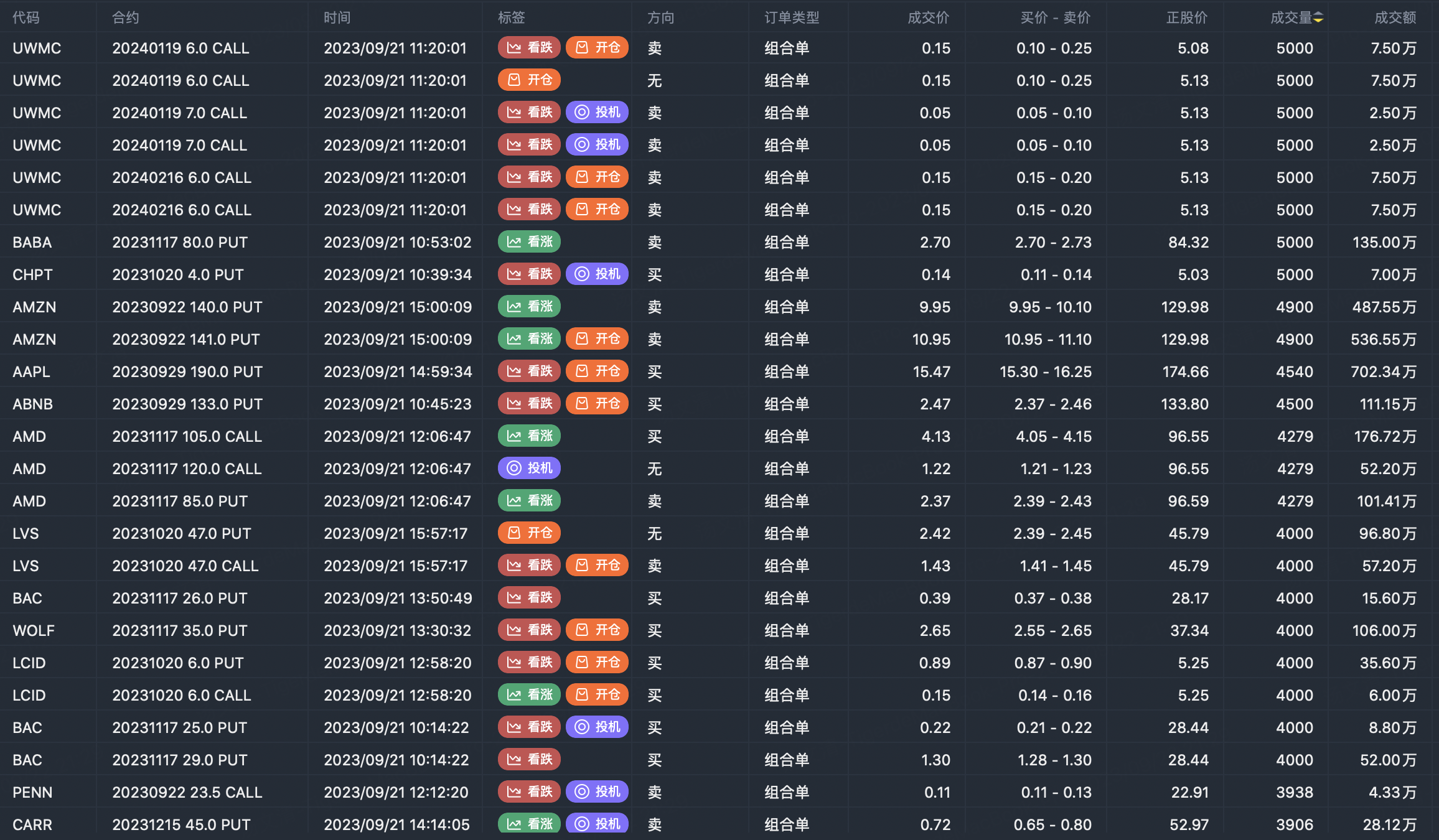The height and width of the screenshot is (840, 1439).
Task: Click the 看涨 tag on AMD 105.0 CALL row
Action: click(529, 436)
